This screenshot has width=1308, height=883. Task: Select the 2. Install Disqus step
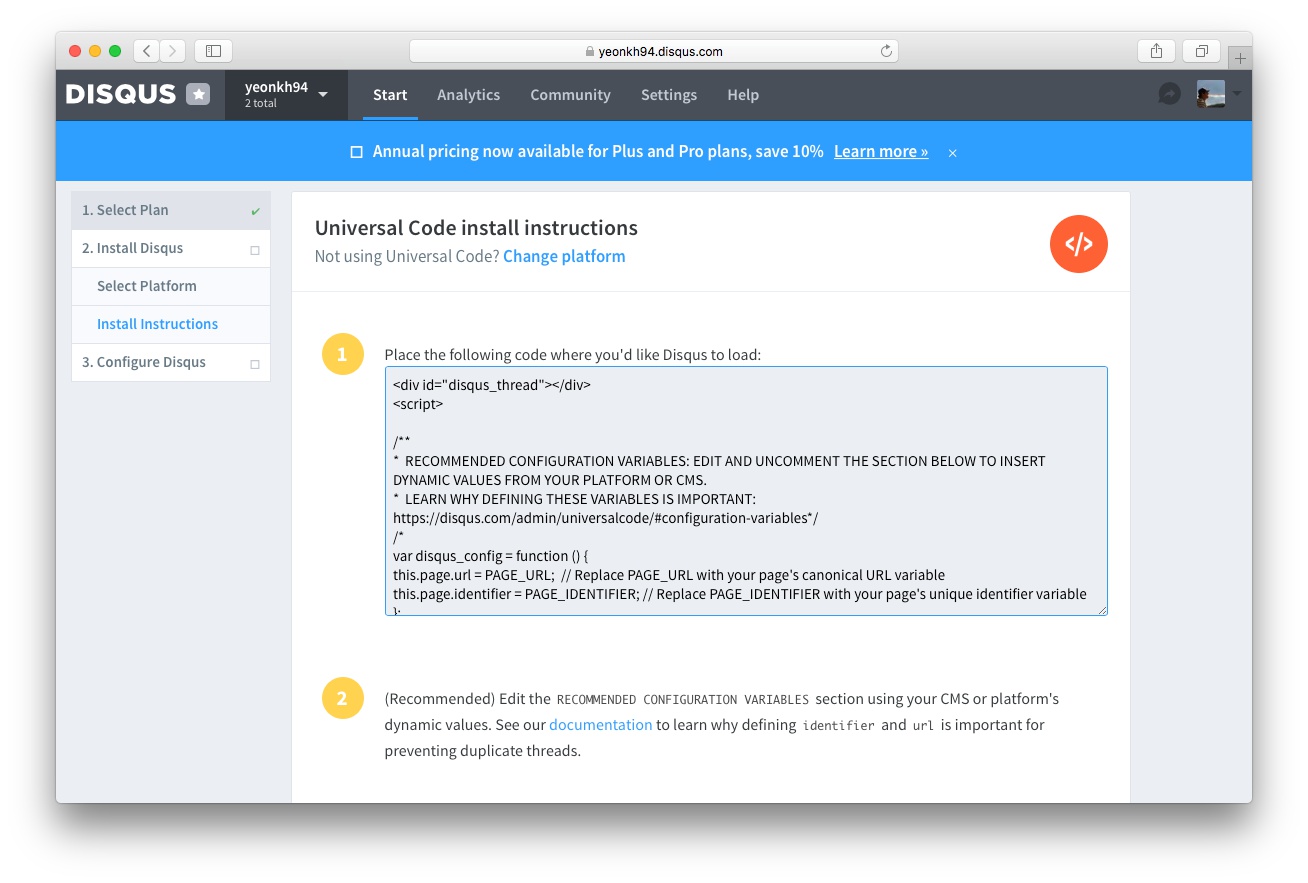click(x=171, y=248)
